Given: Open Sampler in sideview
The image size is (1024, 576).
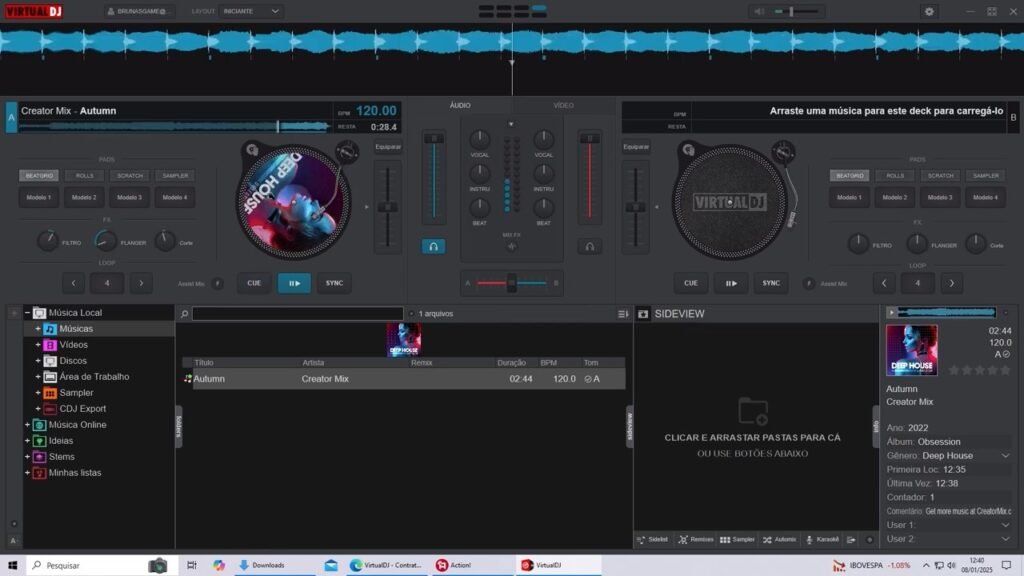Looking at the screenshot, I should click(737, 540).
